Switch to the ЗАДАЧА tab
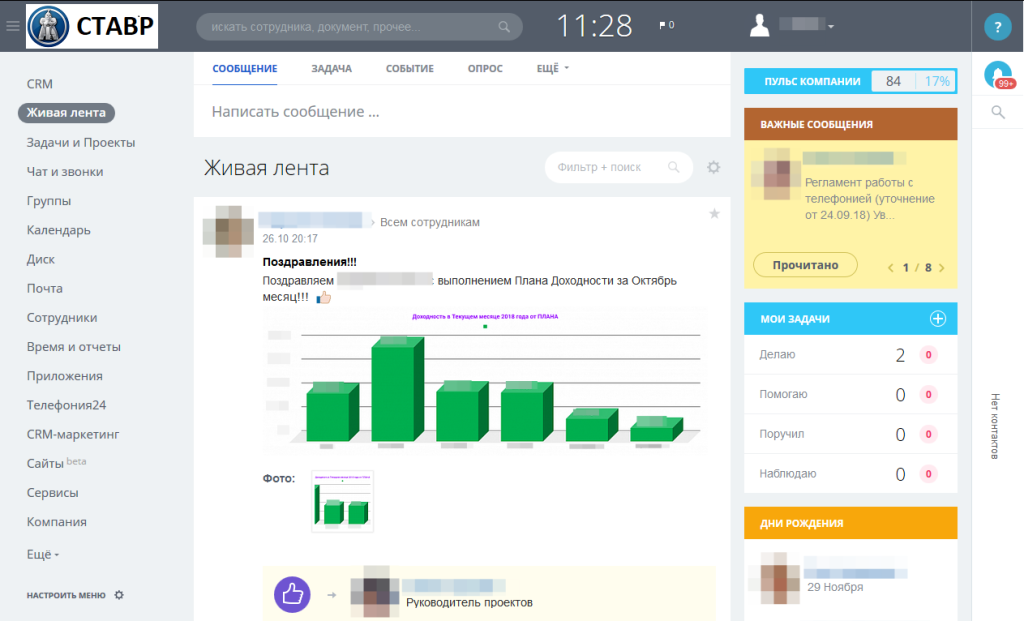This screenshot has height=621, width=1024. [331, 69]
